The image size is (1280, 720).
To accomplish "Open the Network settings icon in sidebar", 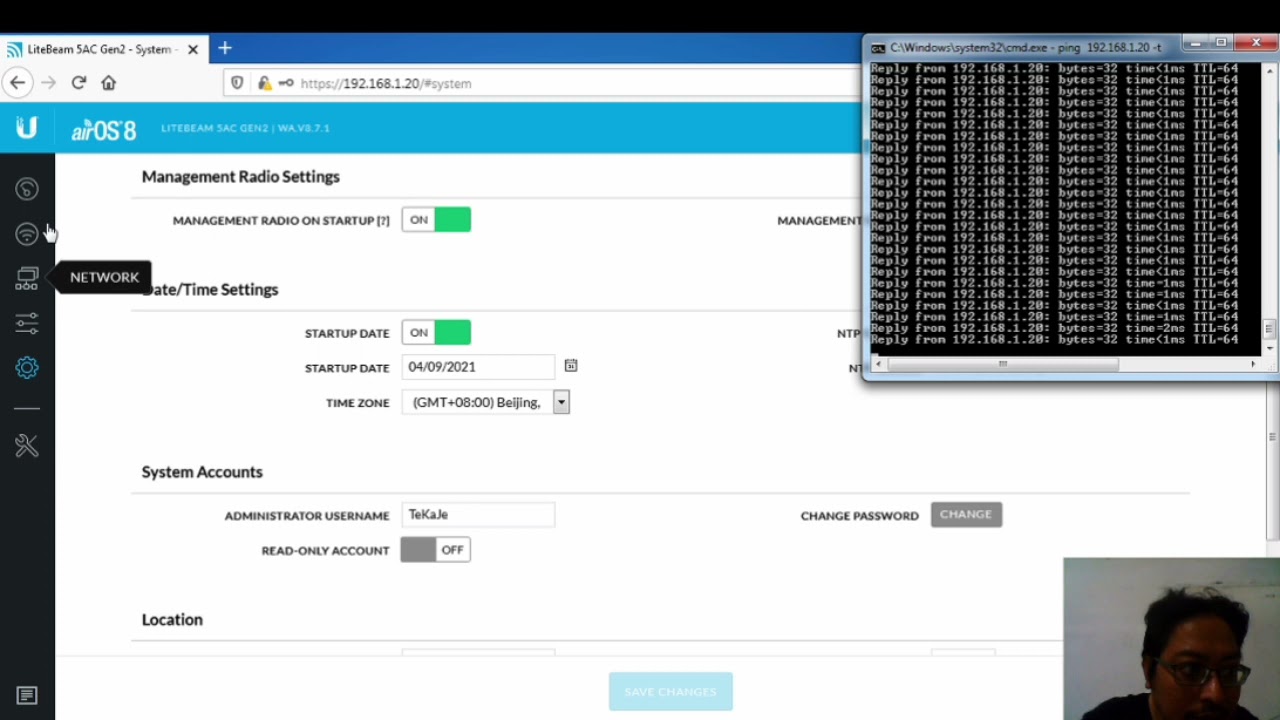I will [x=27, y=278].
